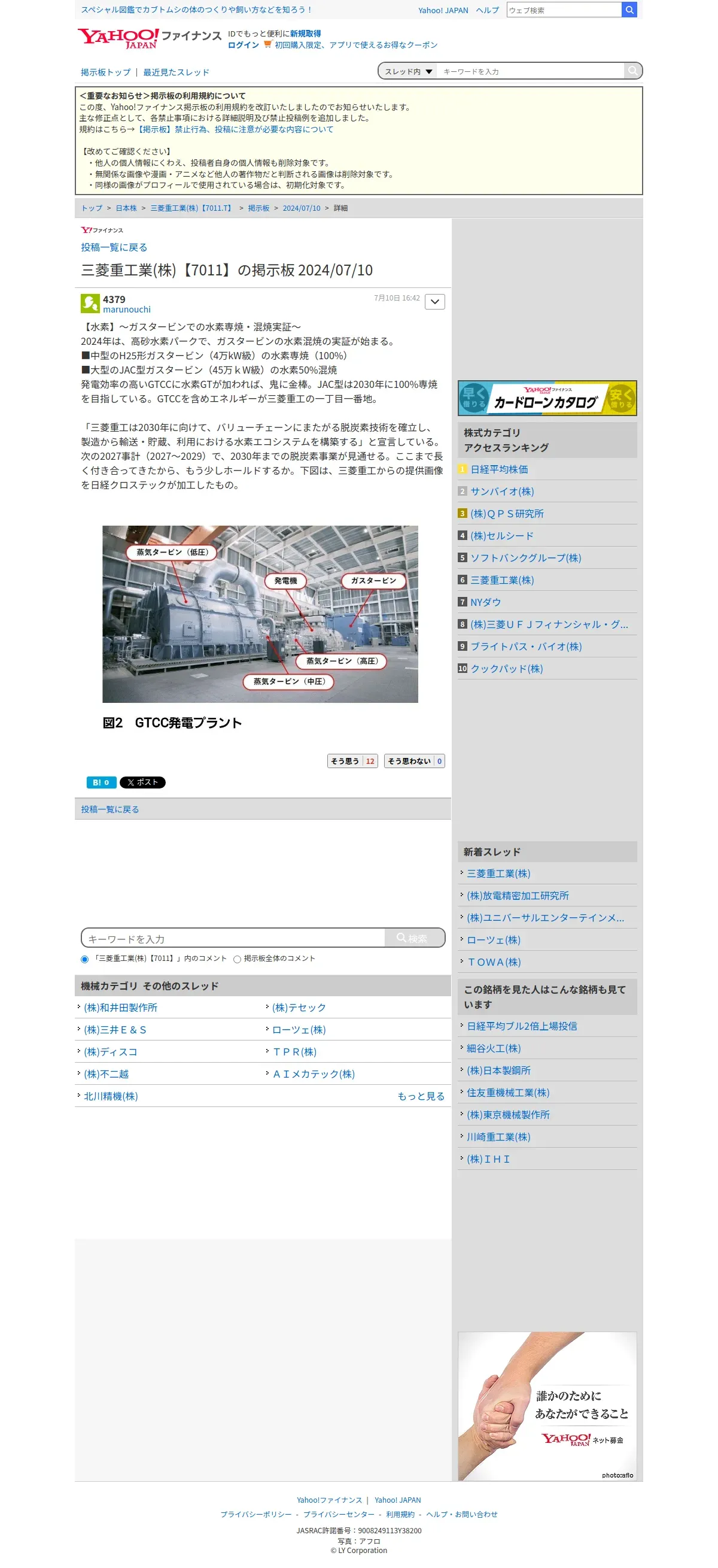Click the blue web search magnifier button

(x=629, y=10)
